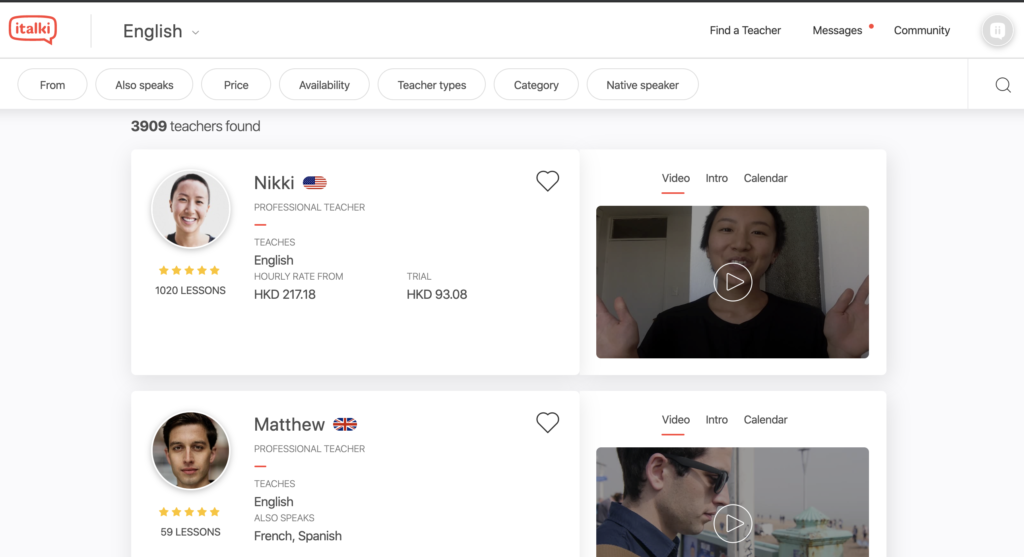
Task: Select the Video tab for Matthew
Action: pos(675,420)
